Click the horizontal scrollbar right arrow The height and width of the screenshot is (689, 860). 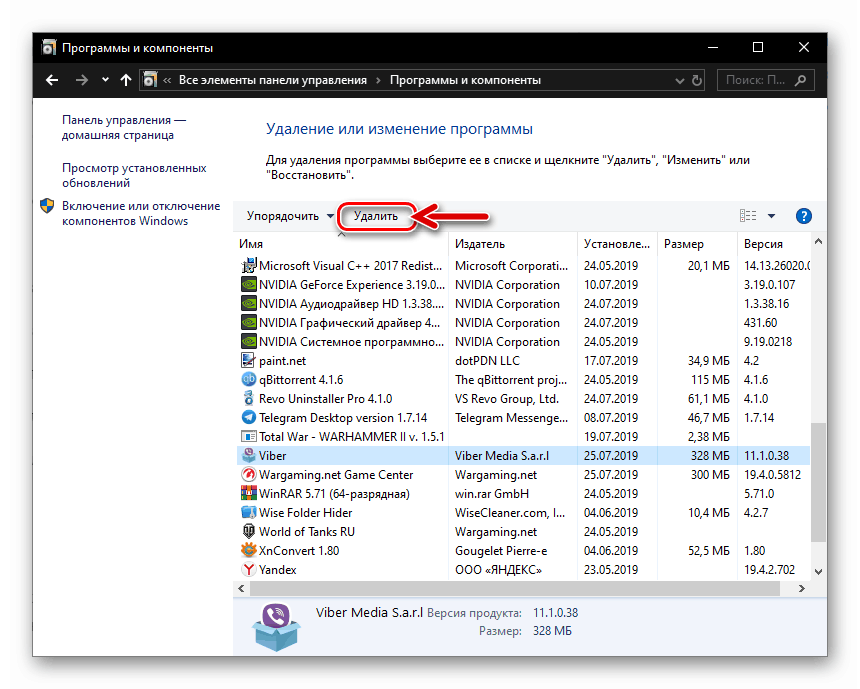[802, 589]
